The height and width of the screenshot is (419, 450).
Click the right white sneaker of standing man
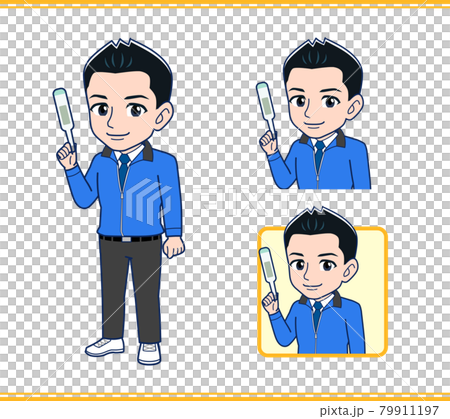tap(149, 353)
